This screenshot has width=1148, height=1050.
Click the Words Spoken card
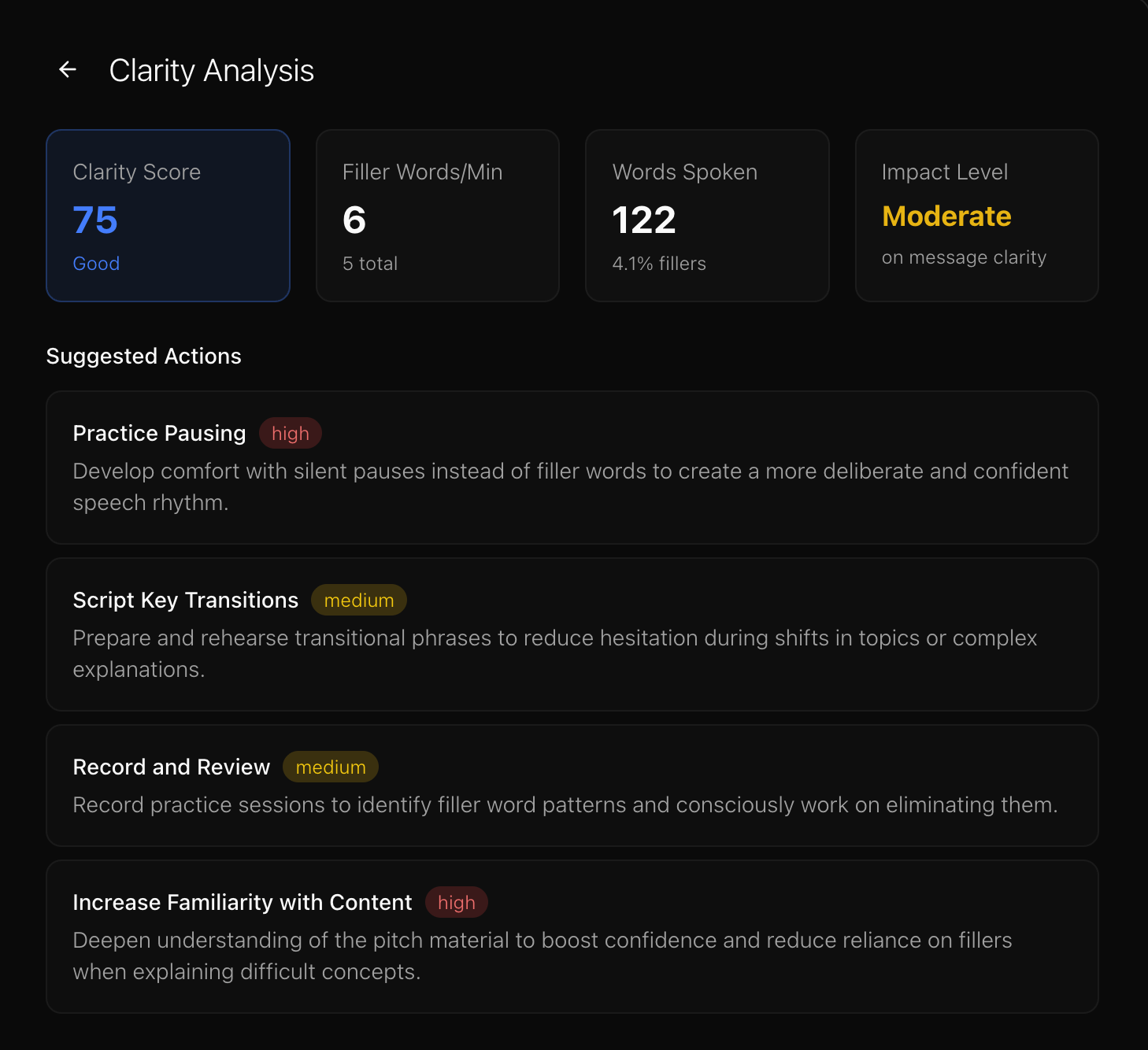click(x=706, y=215)
